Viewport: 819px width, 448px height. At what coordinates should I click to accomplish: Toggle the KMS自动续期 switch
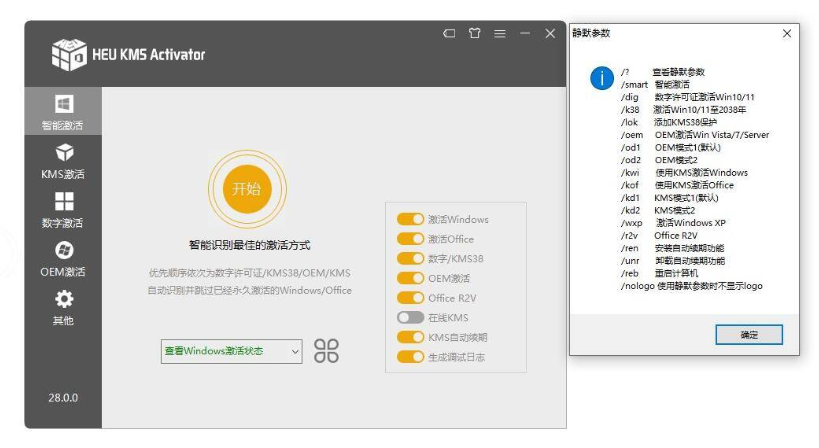tap(410, 337)
